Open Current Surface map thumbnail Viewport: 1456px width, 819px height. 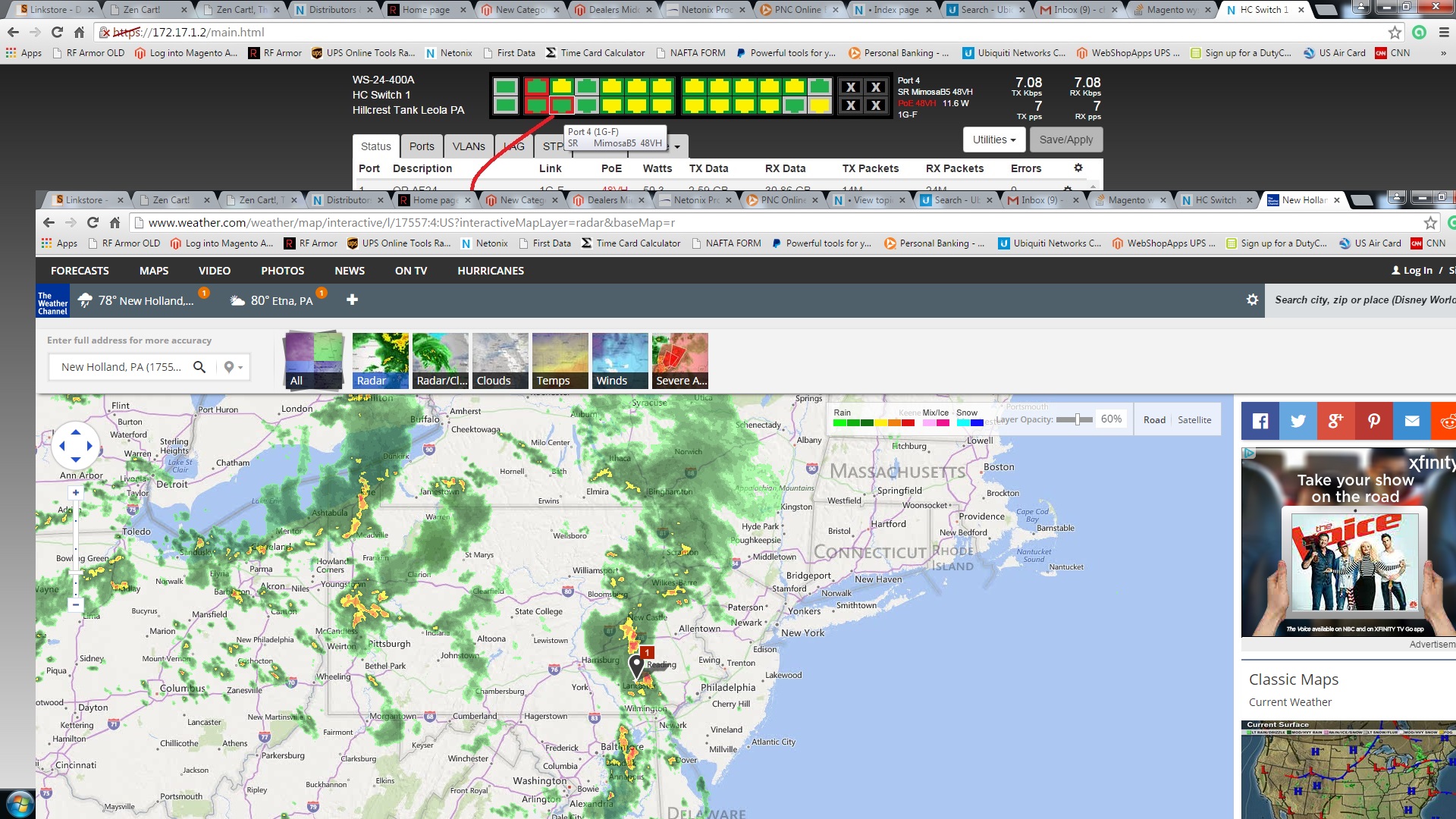(x=1348, y=770)
